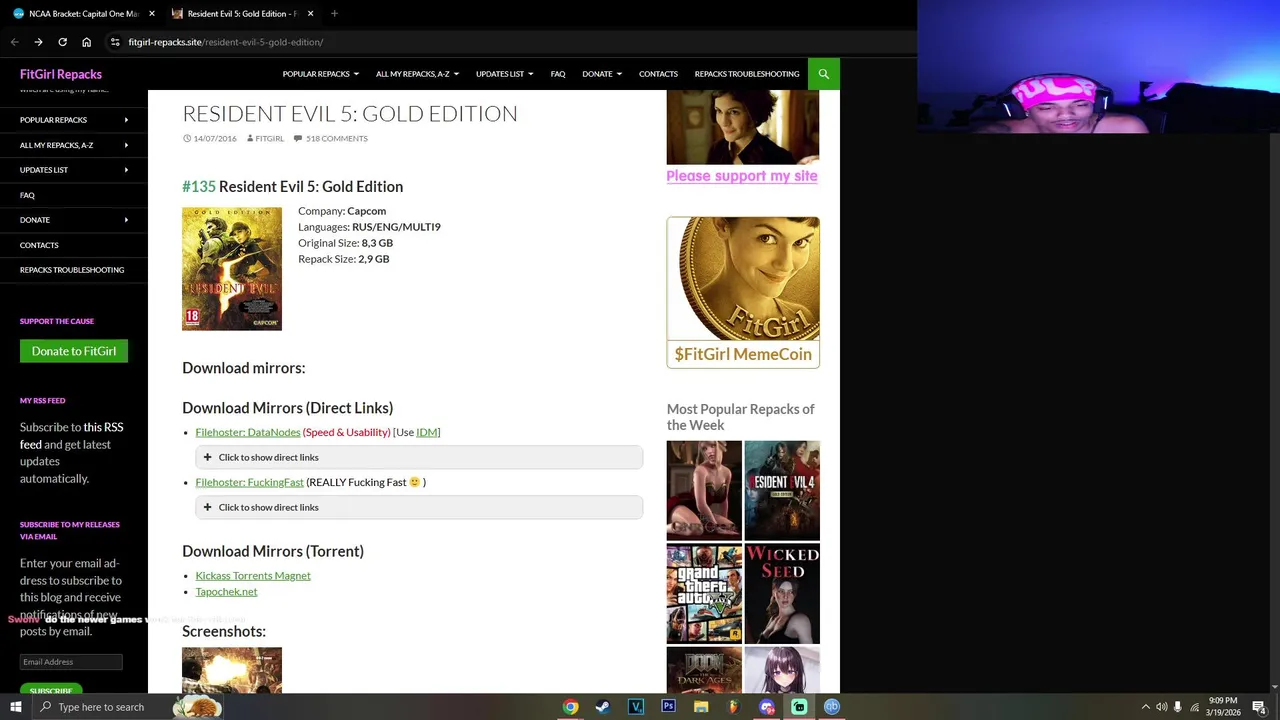
Task: Open Repacks Troubleshooting in left sidebar
Action: pos(72,270)
